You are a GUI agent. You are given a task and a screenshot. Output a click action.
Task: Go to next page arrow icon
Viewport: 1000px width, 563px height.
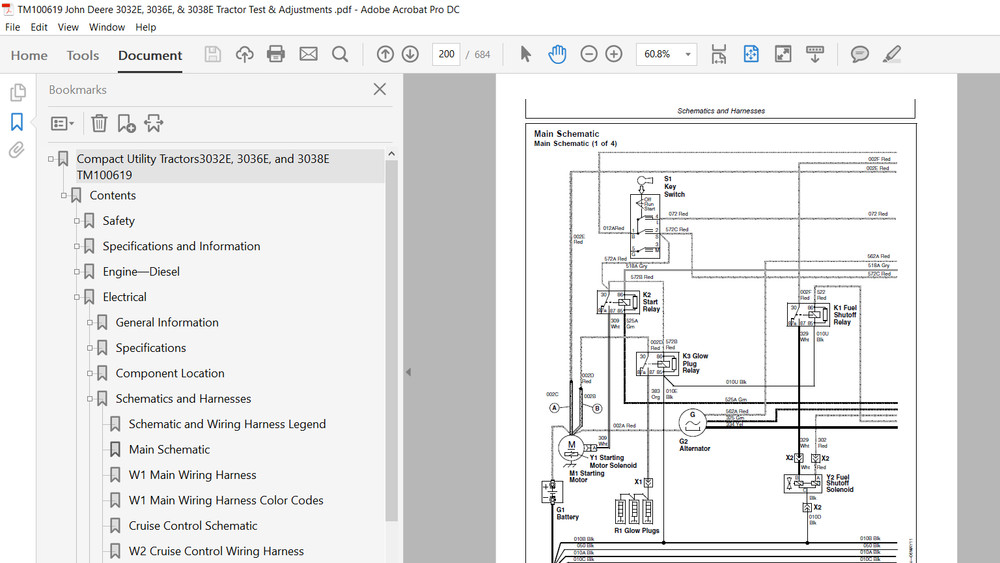[x=410, y=54]
